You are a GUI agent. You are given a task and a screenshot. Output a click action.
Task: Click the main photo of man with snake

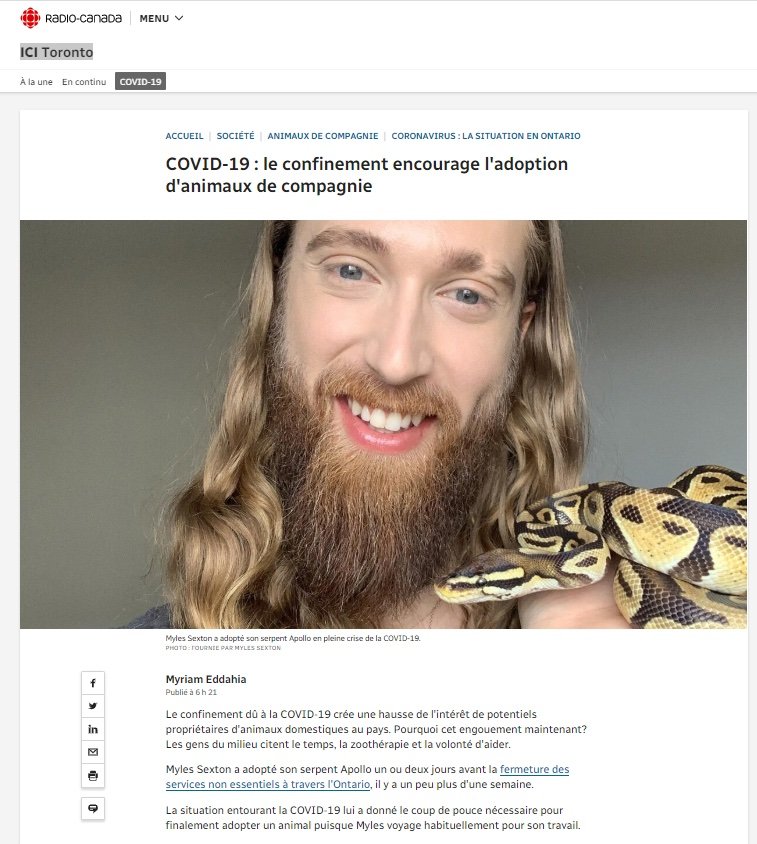click(383, 424)
